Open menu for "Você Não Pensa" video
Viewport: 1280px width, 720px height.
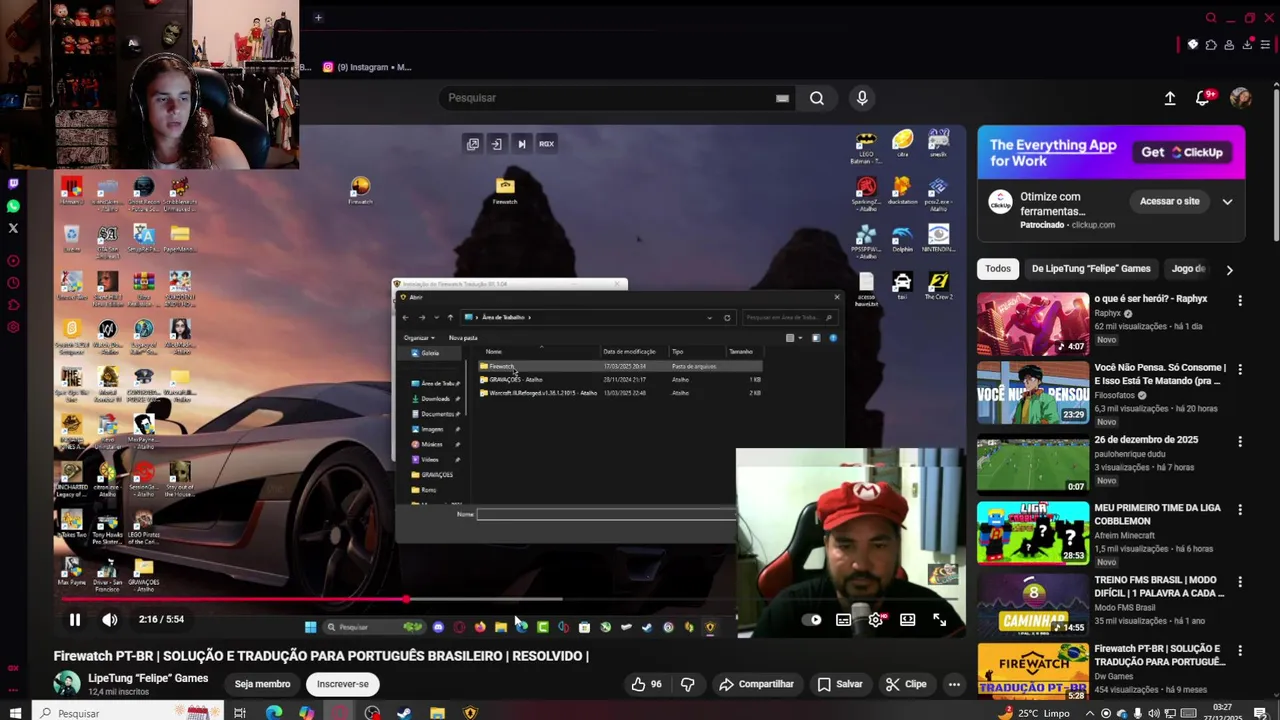[x=1240, y=369]
